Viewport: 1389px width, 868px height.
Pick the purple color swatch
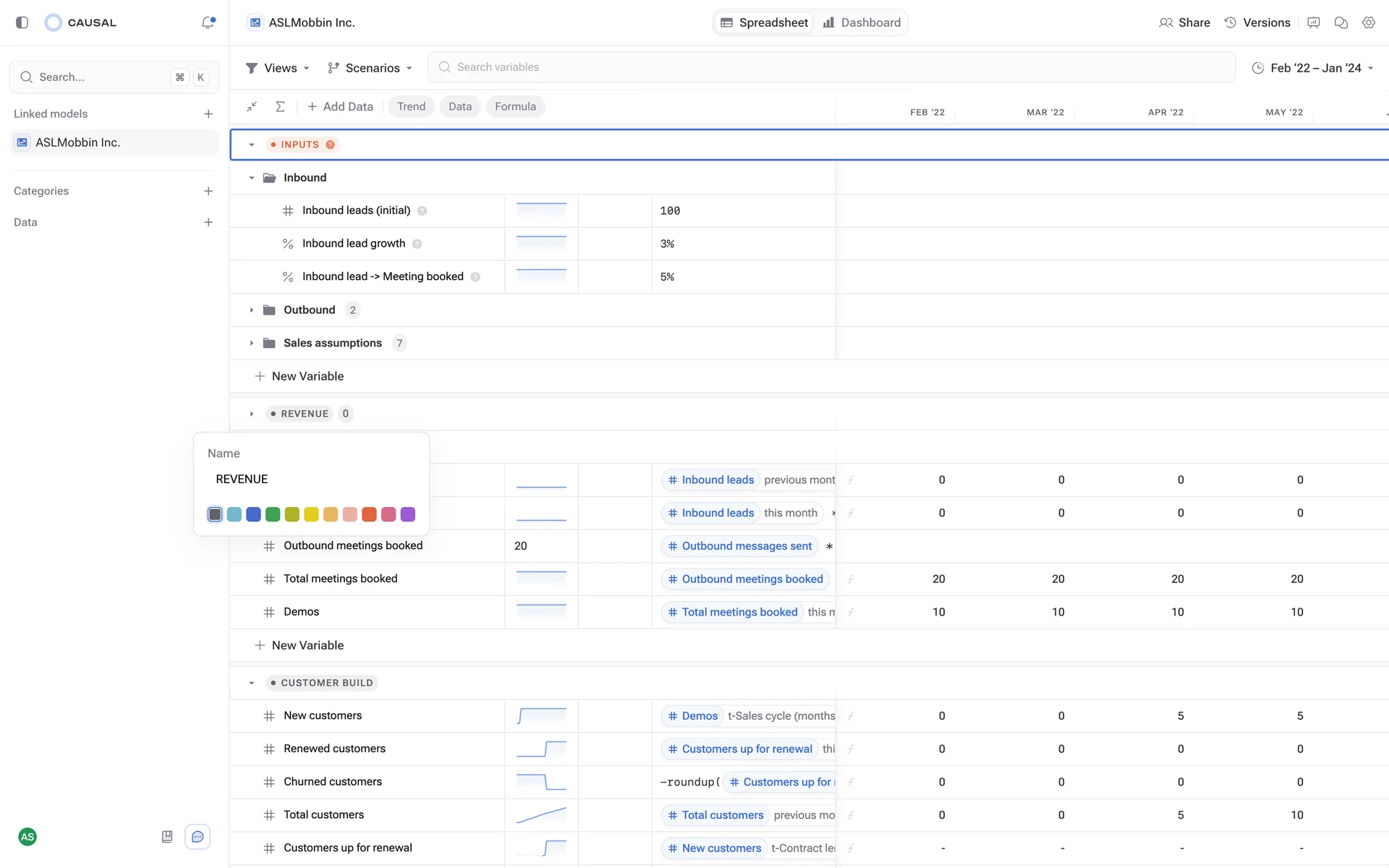[x=408, y=514]
